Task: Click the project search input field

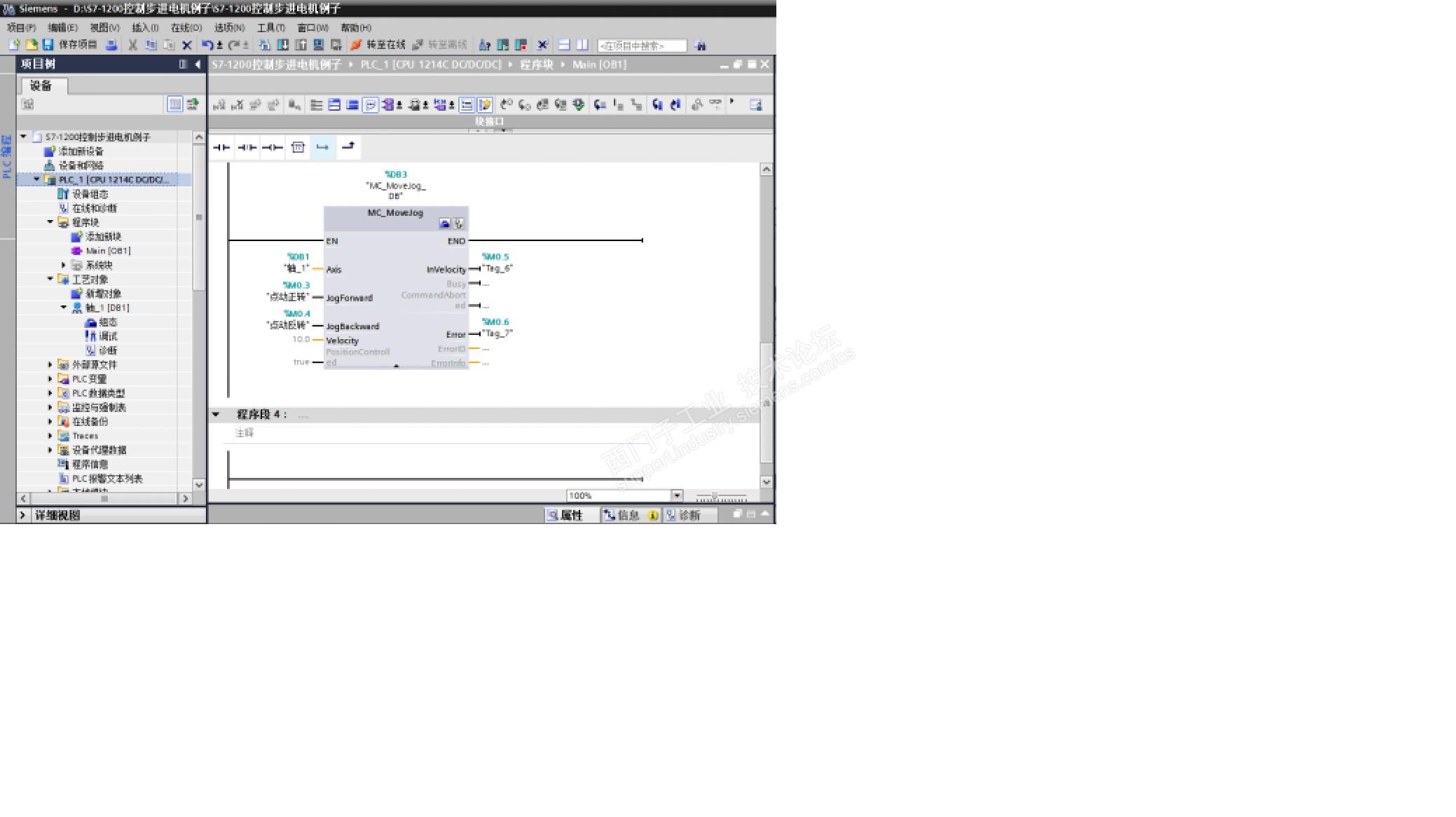Action: pos(641,46)
